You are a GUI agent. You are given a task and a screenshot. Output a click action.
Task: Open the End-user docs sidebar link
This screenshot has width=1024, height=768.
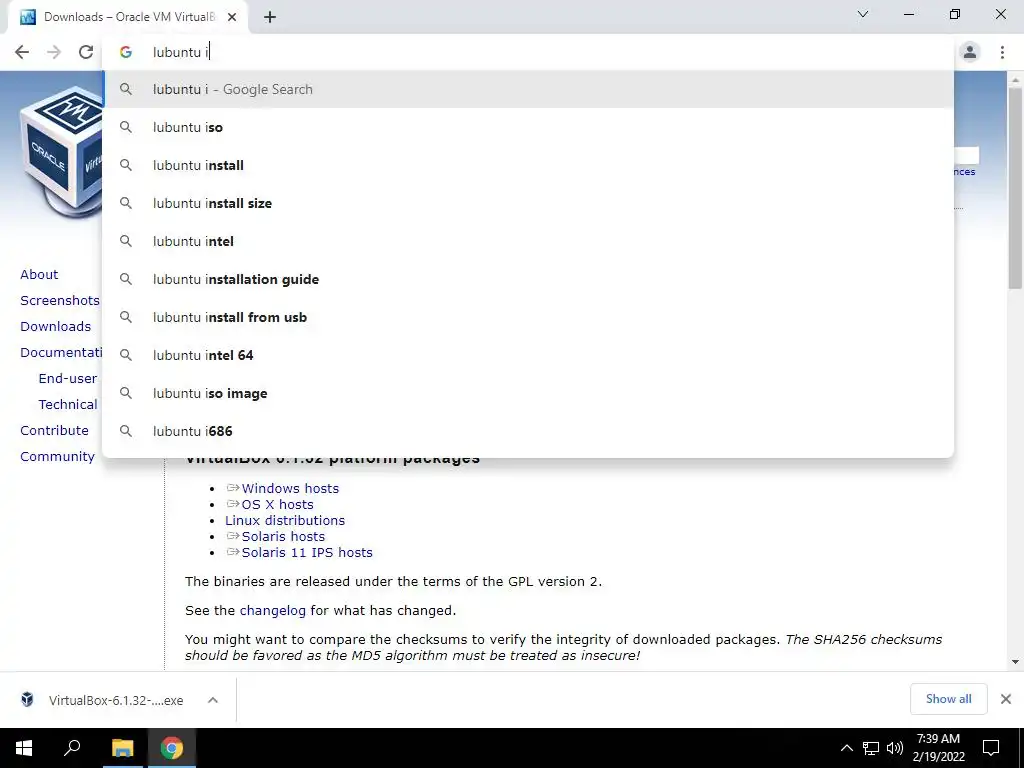(x=68, y=379)
